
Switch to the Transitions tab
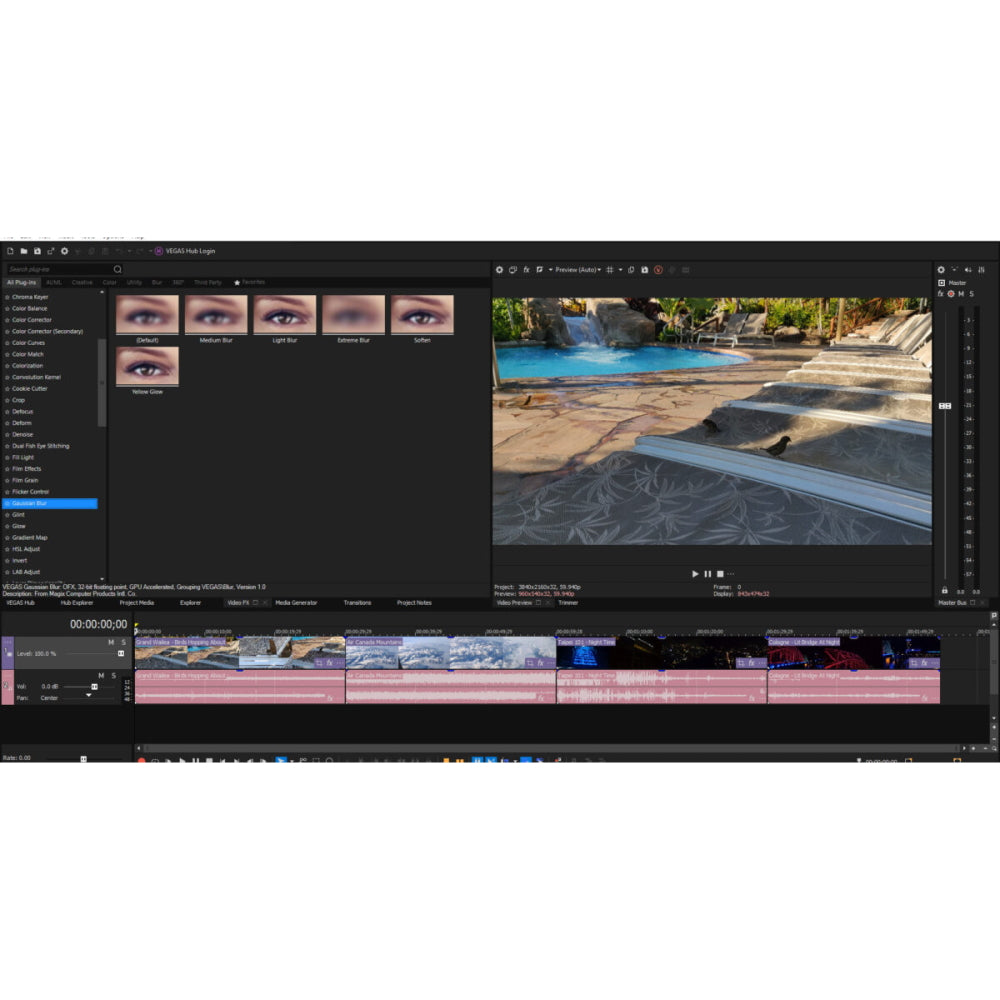(356, 603)
